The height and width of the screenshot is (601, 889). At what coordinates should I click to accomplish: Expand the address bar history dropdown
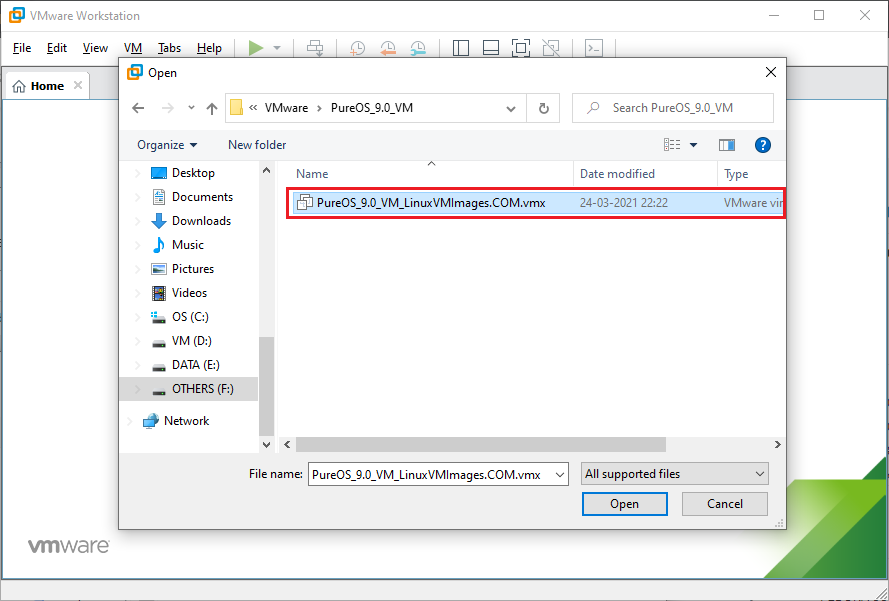coord(511,108)
